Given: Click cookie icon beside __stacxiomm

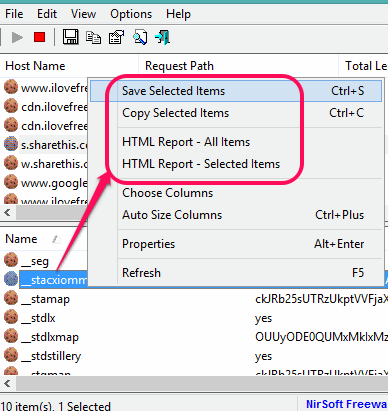Looking at the screenshot, I should pos(11,279).
